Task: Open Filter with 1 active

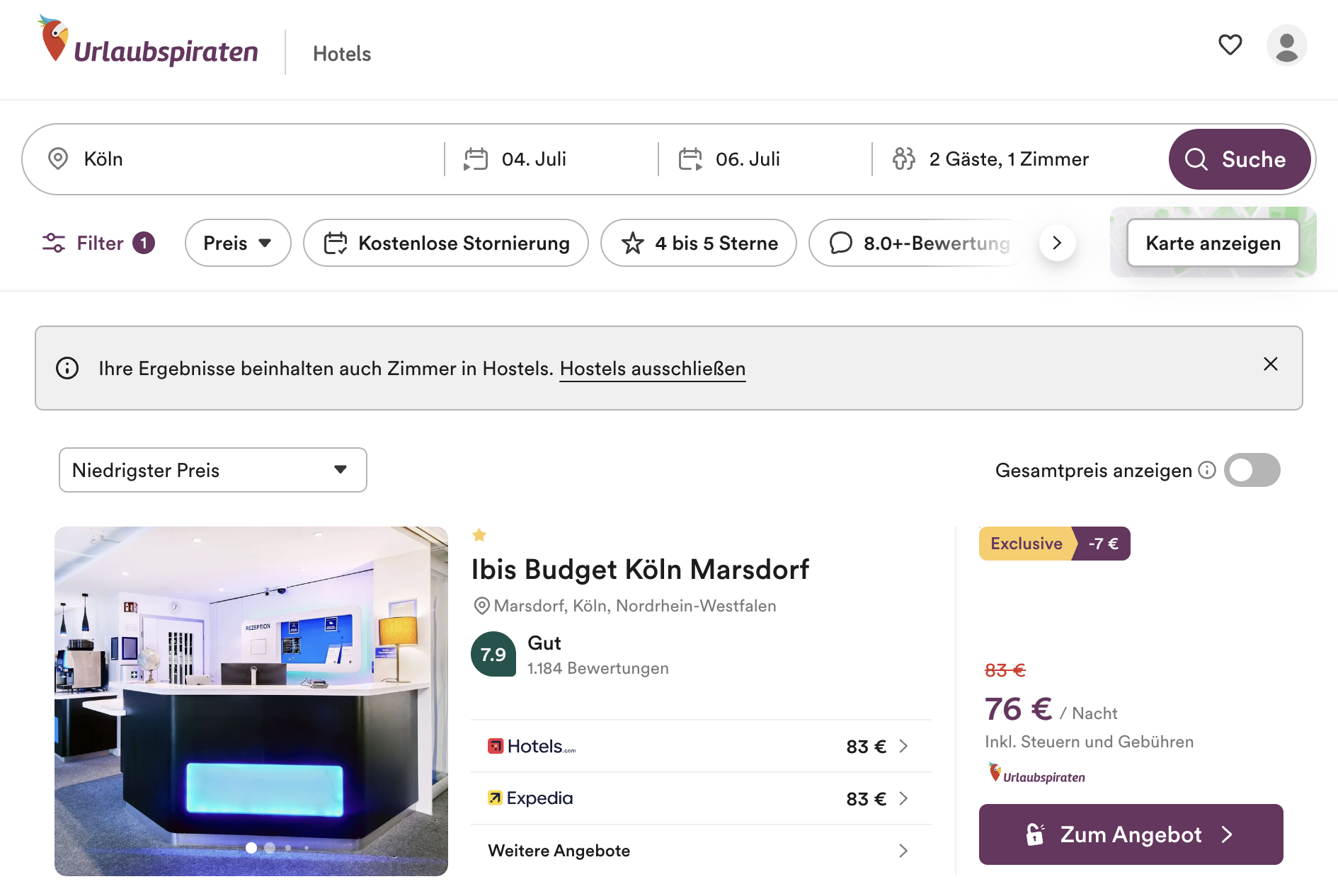Action: click(98, 243)
